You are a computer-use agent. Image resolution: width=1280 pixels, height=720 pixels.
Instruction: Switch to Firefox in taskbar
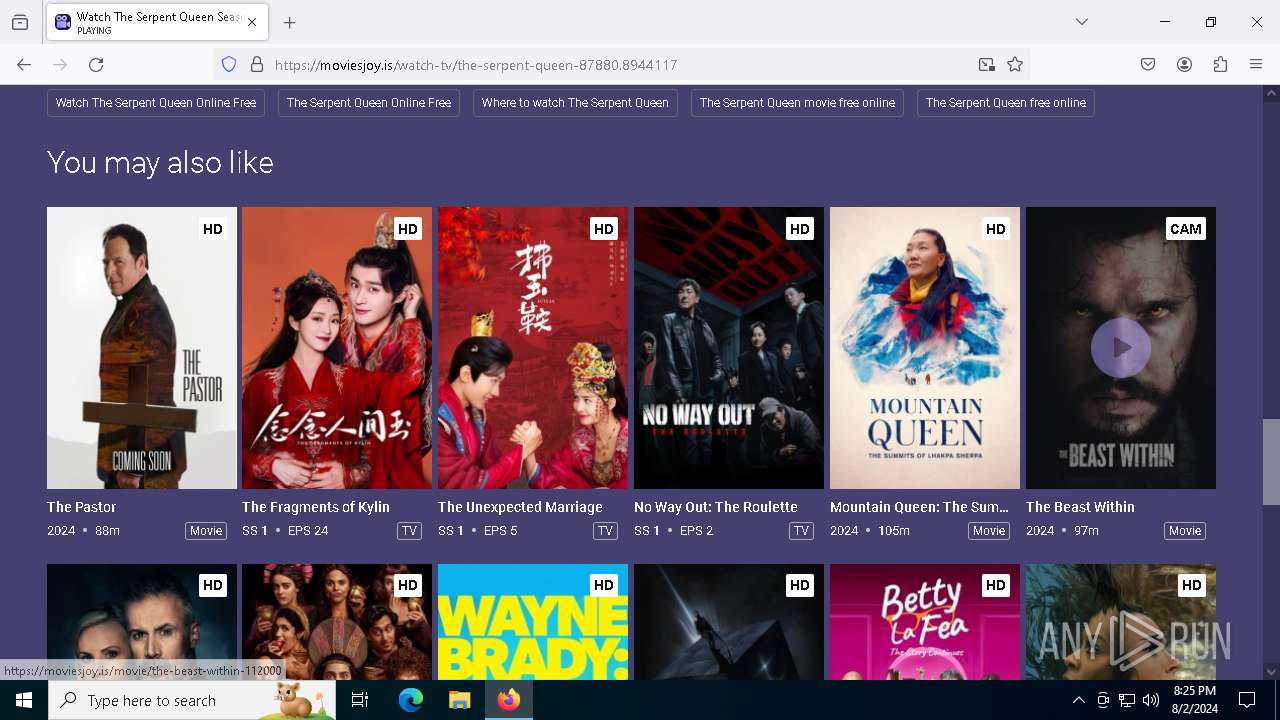coord(508,700)
